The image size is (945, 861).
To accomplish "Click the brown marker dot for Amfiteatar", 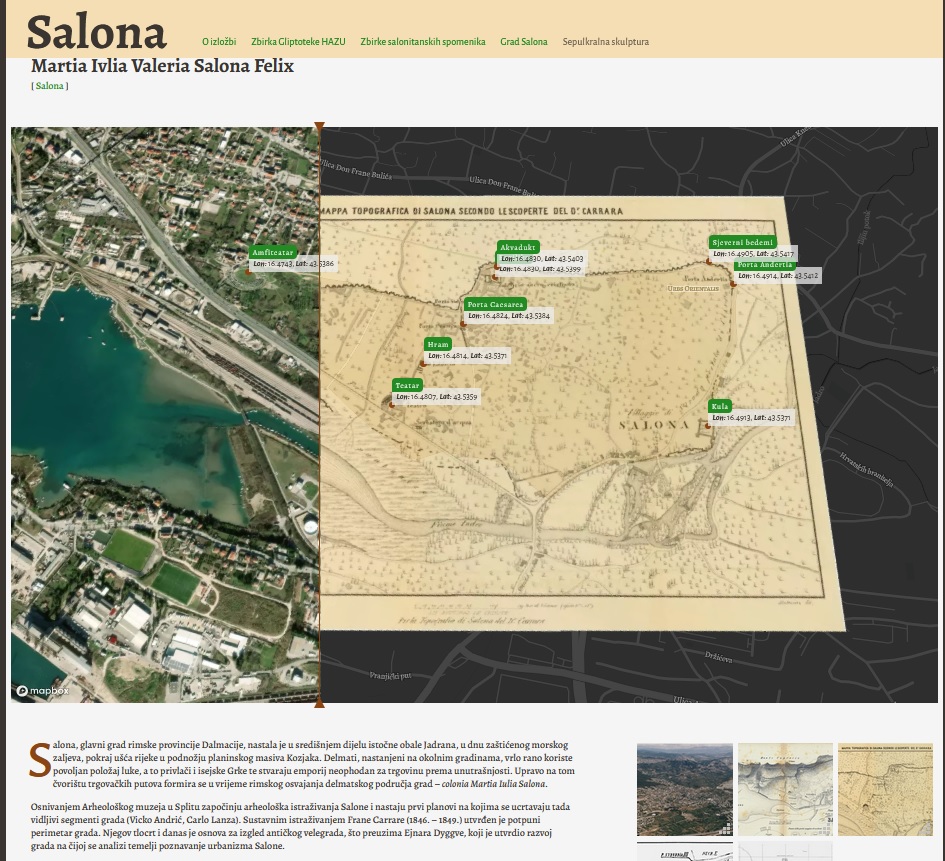I will (248, 272).
